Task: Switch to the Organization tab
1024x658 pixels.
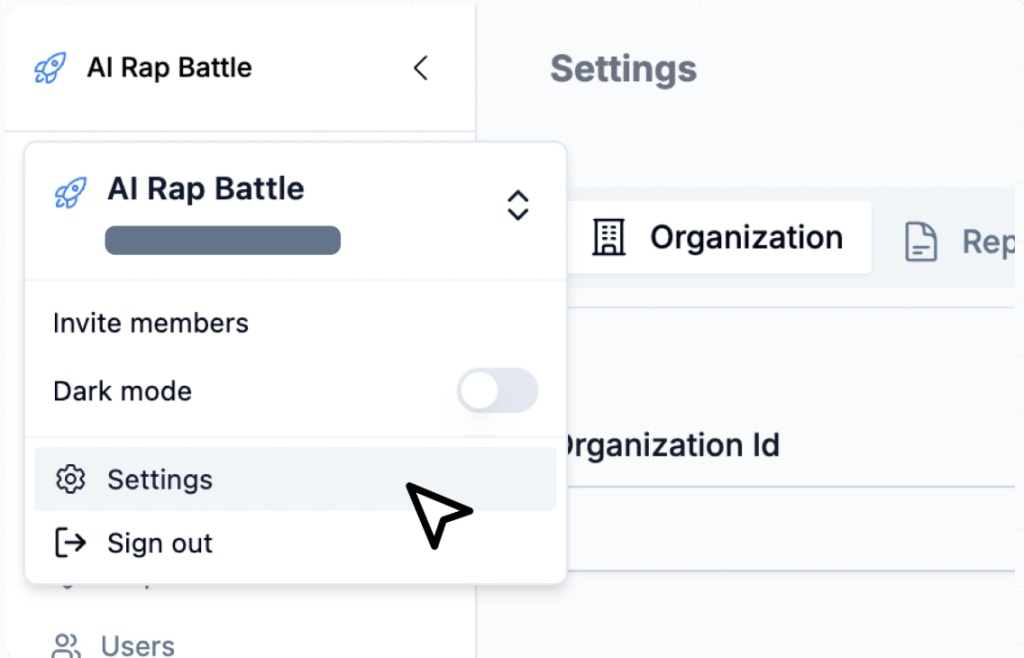Action: coord(746,238)
